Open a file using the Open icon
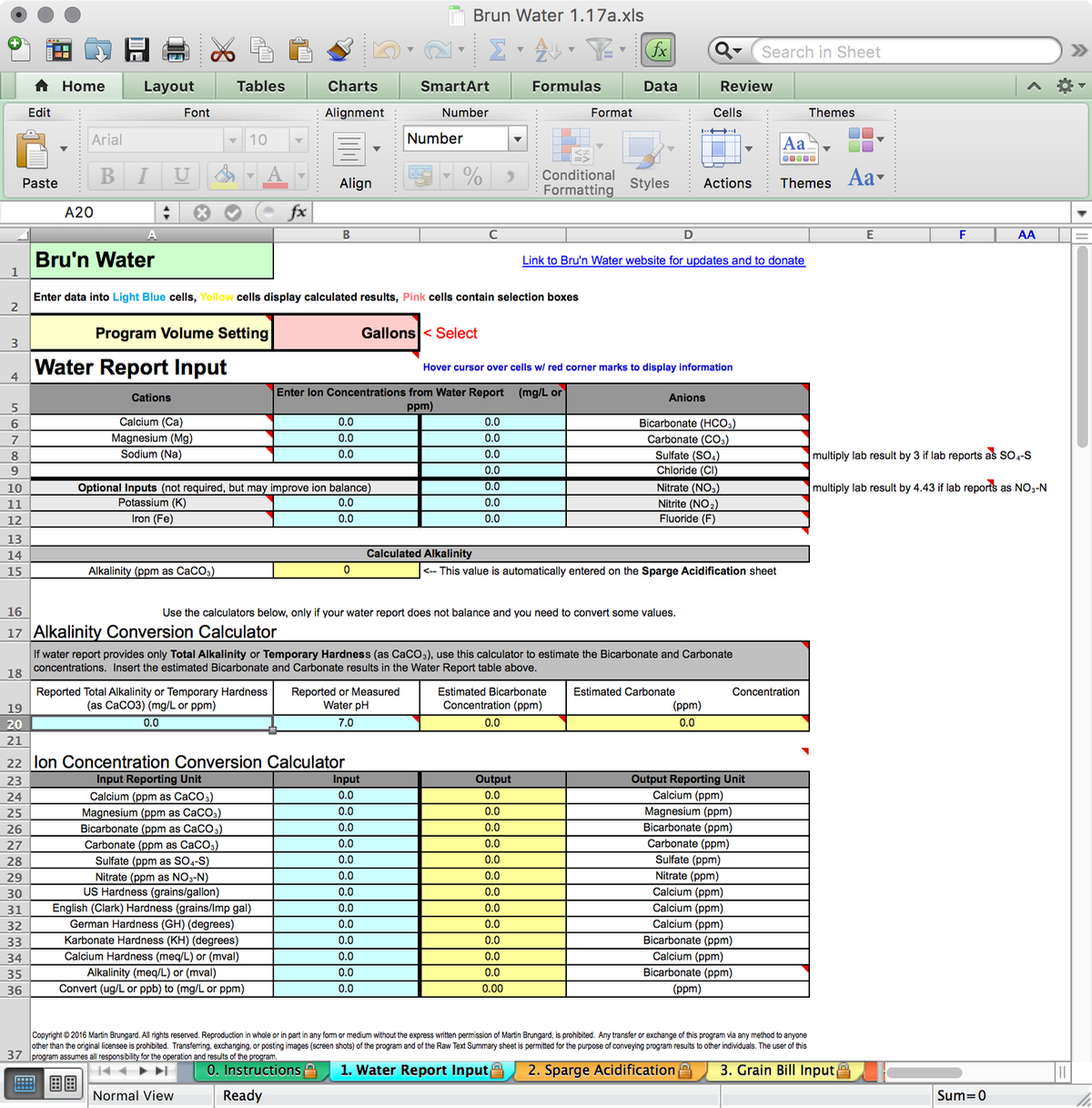This screenshot has height=1108, width=1092. tap(99, 50)
